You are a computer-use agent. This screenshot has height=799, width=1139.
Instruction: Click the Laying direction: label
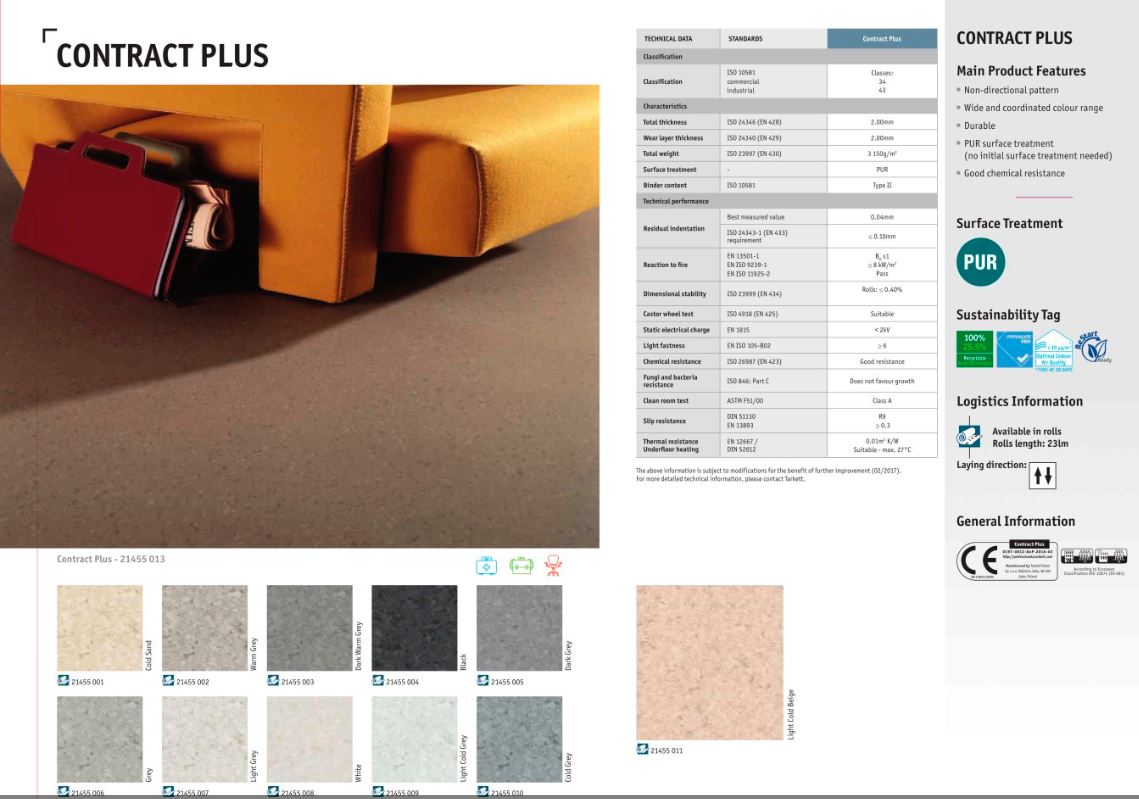click(992, 465)
